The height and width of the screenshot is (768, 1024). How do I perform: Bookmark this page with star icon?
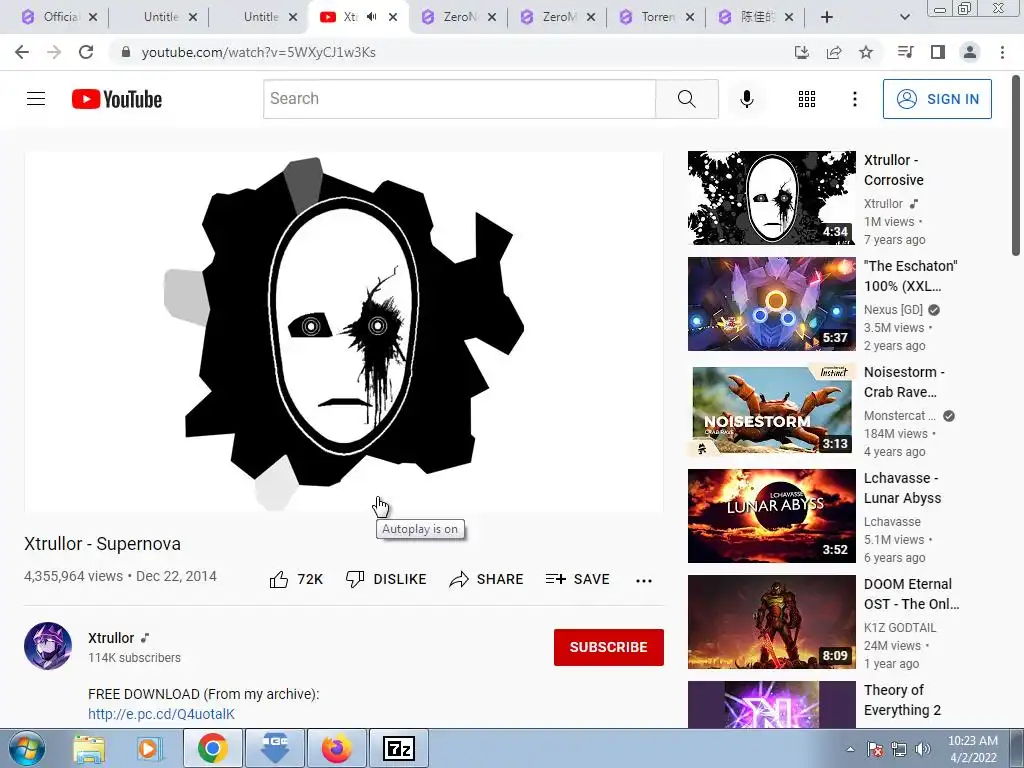[x=866, y=52]
